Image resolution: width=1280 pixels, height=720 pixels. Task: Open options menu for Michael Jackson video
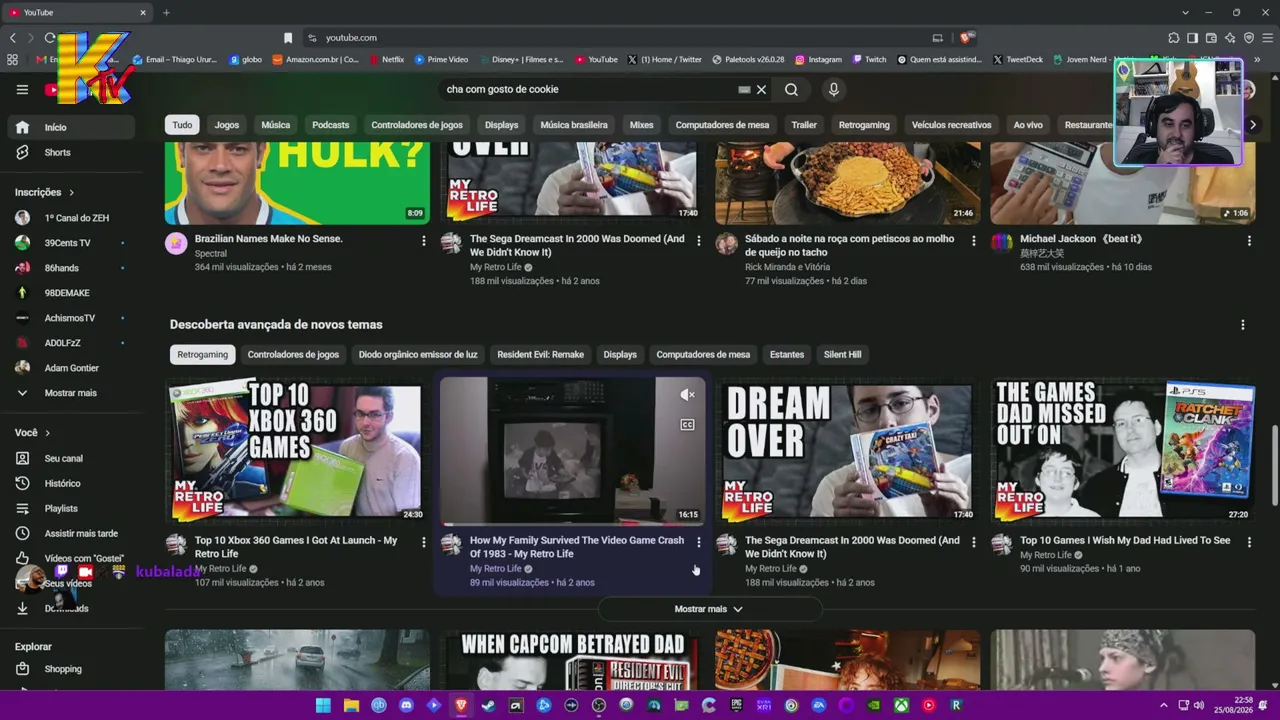1249,241
